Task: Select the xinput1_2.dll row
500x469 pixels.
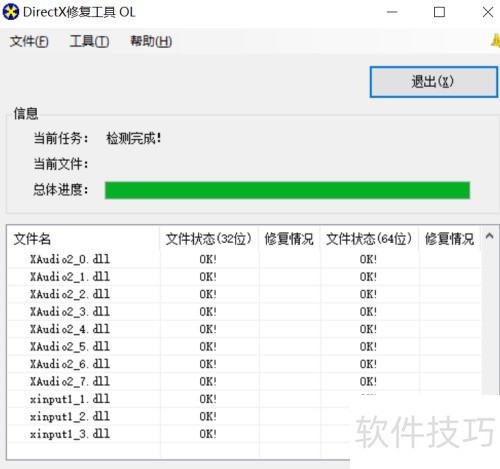Action: 179,416
